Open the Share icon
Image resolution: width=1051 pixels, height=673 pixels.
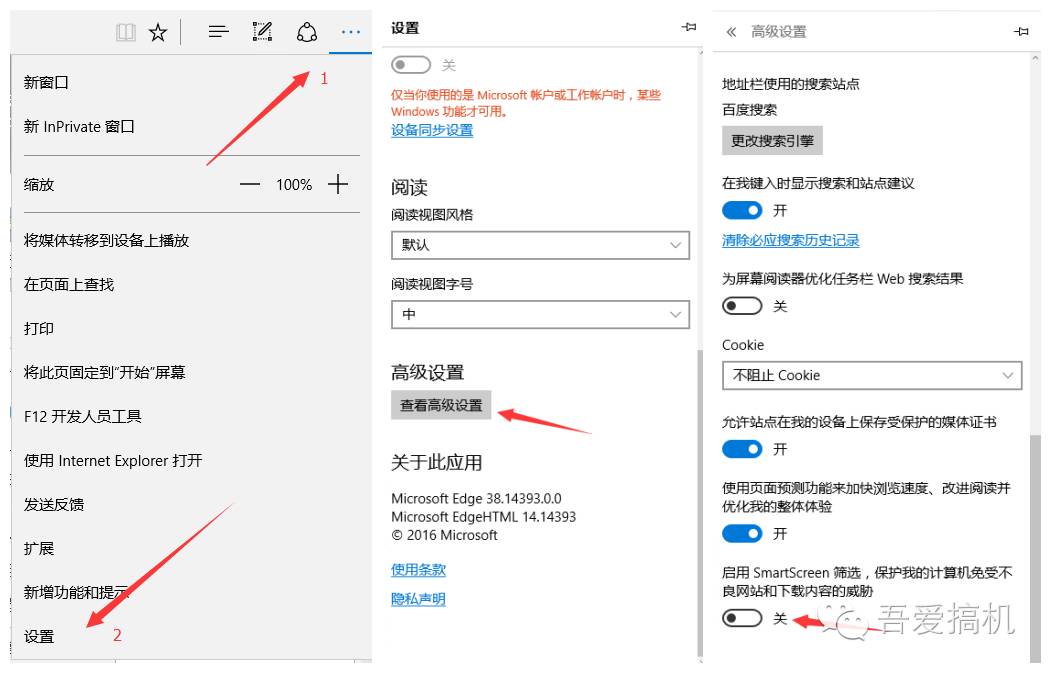pyautogui.click(x=306, y=31)
